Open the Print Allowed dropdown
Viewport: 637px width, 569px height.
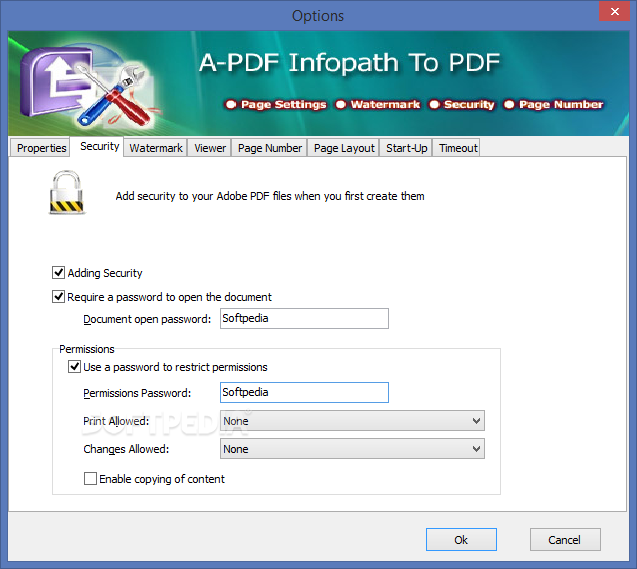pyautogui.click(x=352, y=421)
